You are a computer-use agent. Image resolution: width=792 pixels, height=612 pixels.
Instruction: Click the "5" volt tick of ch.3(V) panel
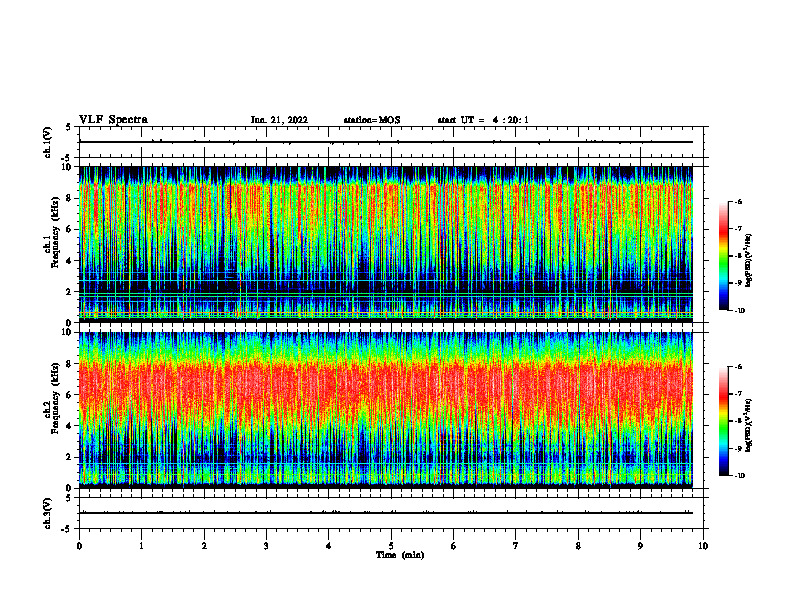(69, 498)
